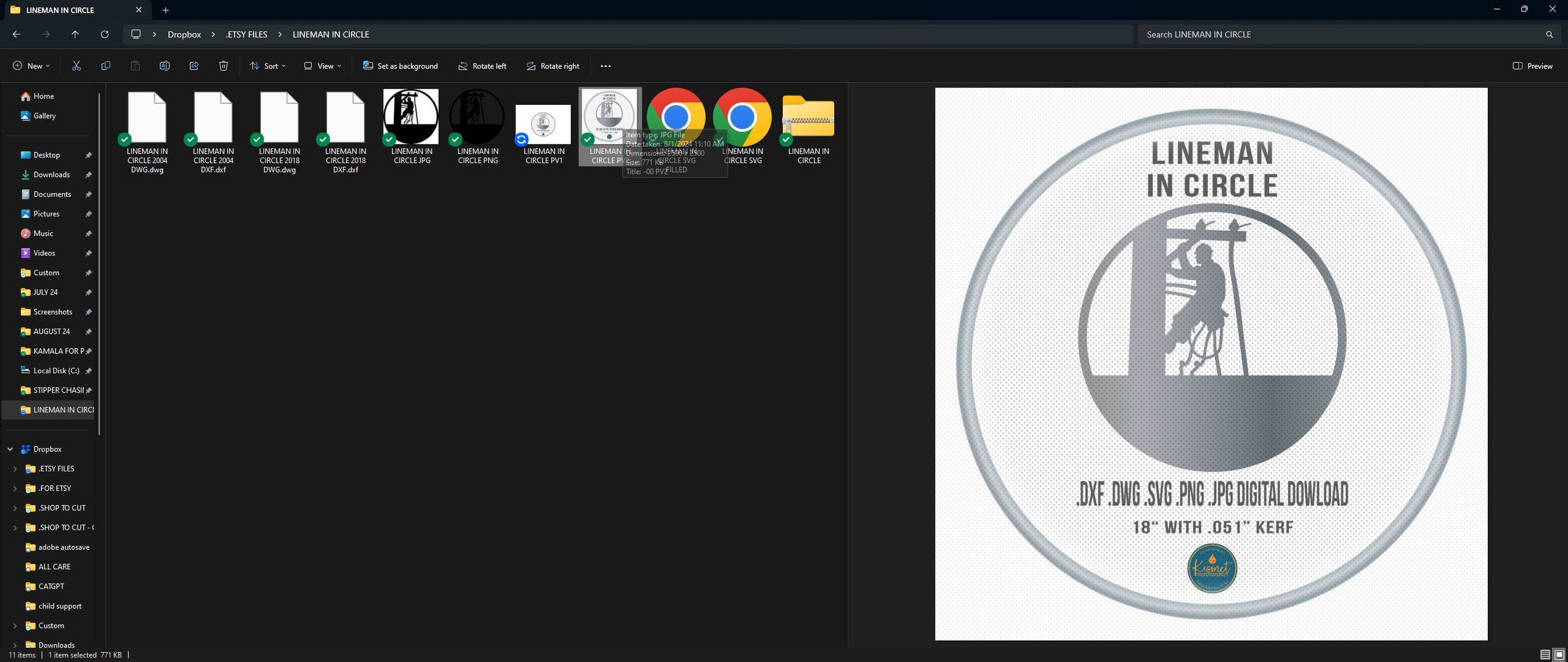
Task: Toggle the Preview pane button
Action: [x=1533, y=66]
